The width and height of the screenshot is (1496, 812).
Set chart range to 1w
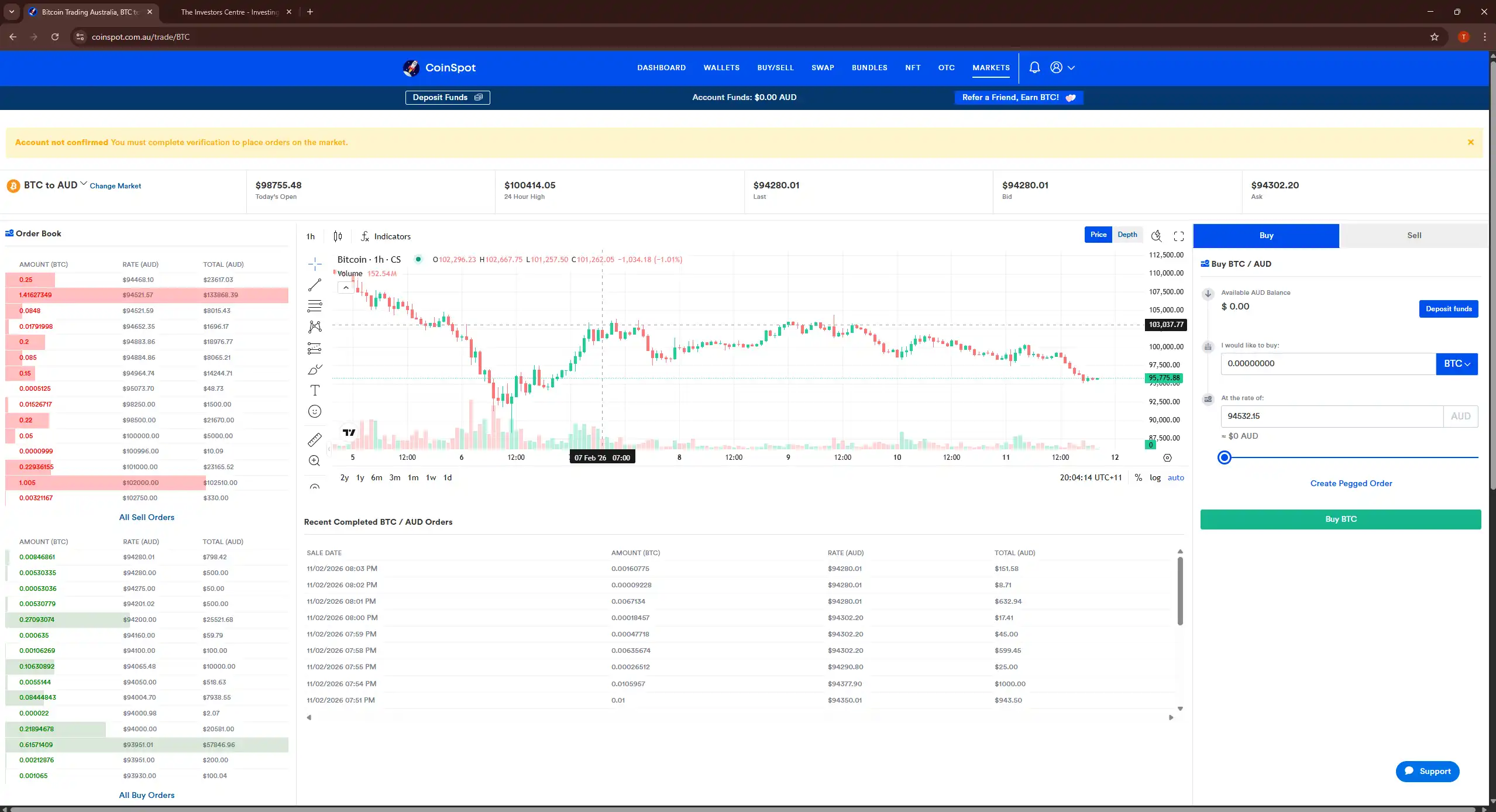tap(431, 478)
